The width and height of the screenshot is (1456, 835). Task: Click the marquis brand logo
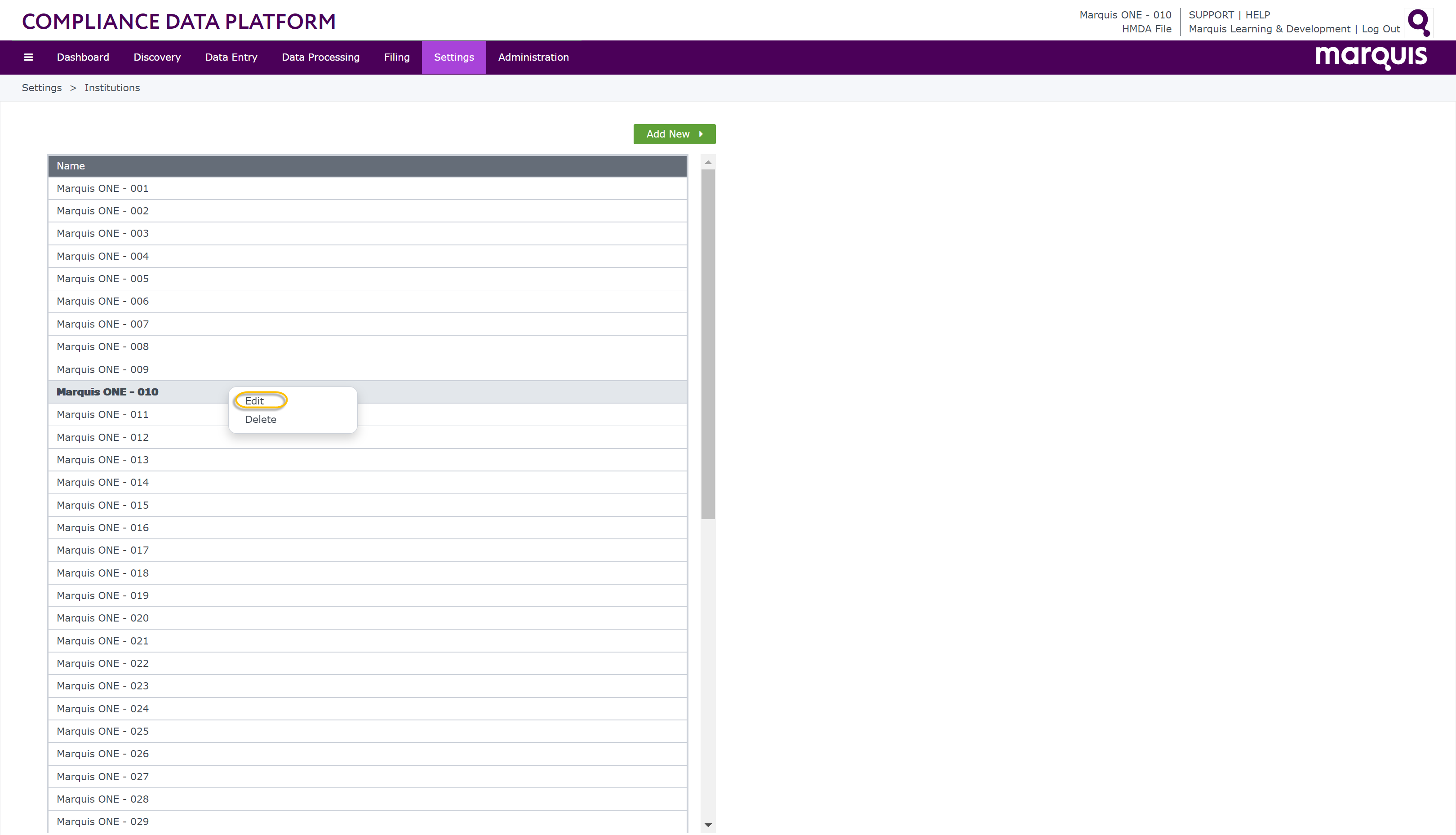tap(1371, 58)
